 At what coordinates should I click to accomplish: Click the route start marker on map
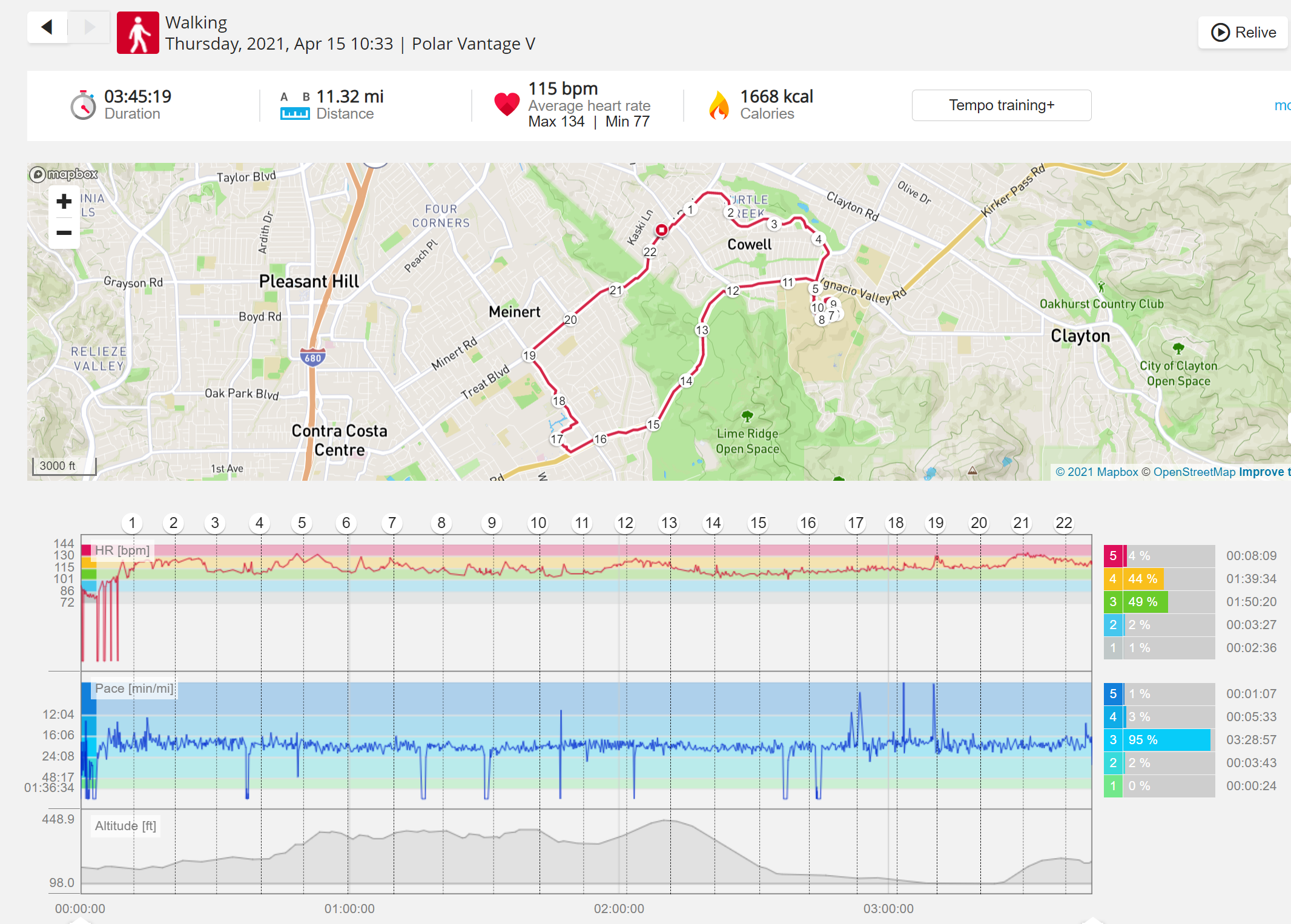click(662, 230)
